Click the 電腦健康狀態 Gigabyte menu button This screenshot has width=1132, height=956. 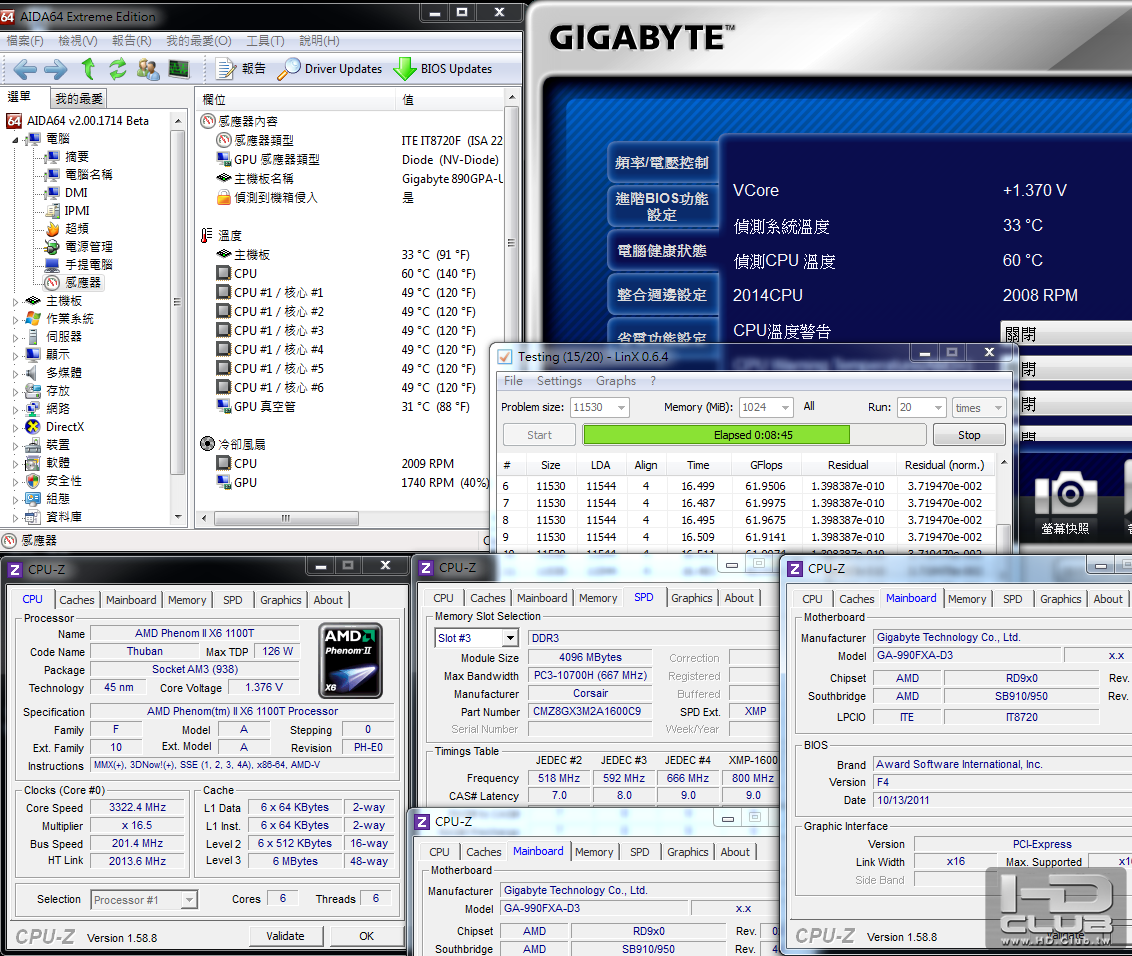click(x=663, y=251)
